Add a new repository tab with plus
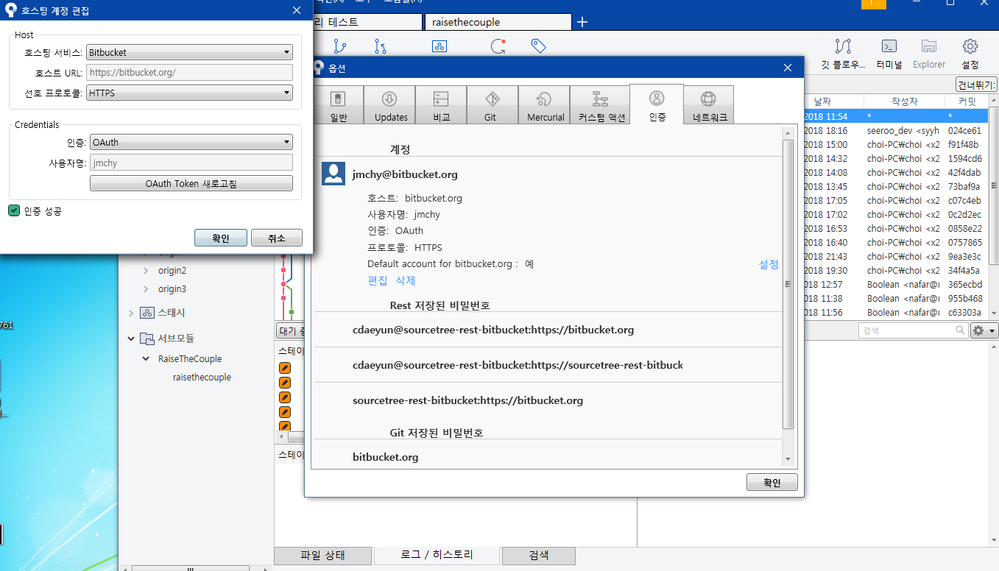The height and width of the screenshot is (571, 999). coord(582,22)
